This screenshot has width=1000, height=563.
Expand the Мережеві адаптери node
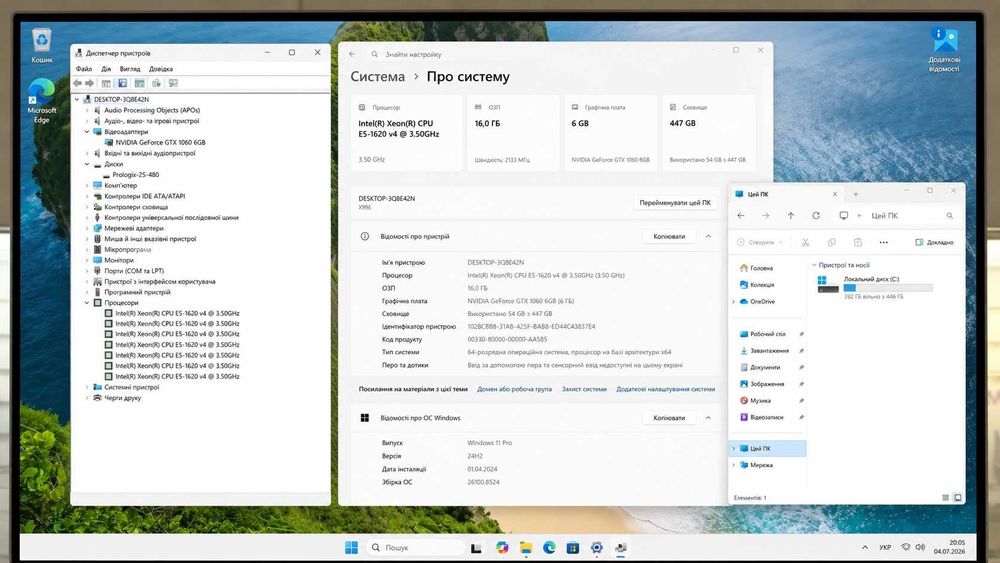click(x=87, y=228)
